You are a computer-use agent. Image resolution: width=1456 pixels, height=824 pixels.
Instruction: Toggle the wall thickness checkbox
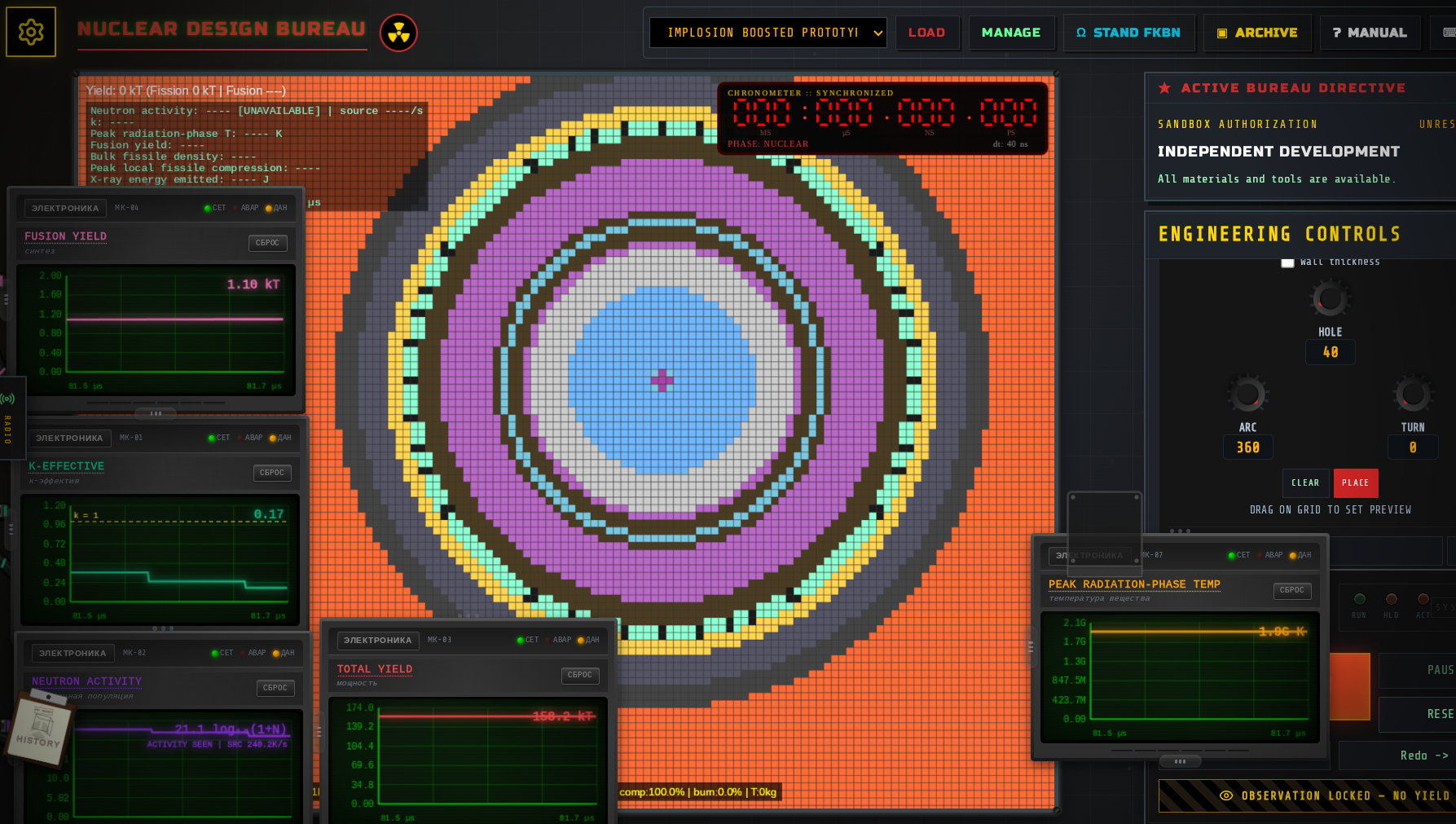(1287, 262)
